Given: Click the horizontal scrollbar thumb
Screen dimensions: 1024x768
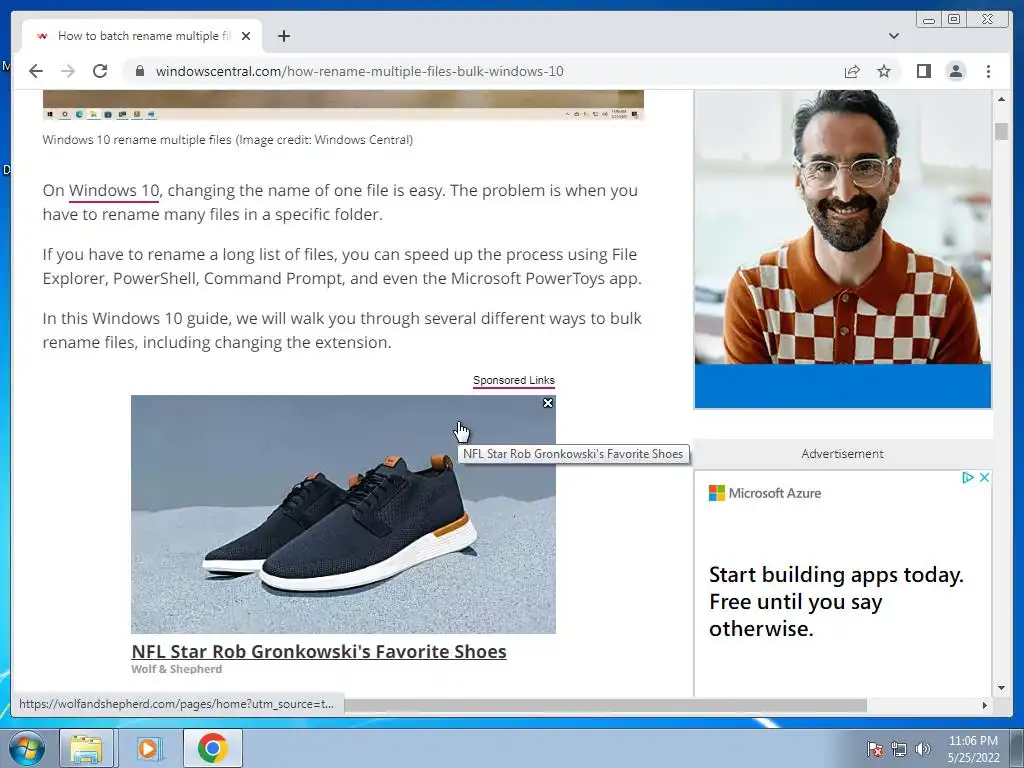Looking at the screenshot, I should pos(605,705).
